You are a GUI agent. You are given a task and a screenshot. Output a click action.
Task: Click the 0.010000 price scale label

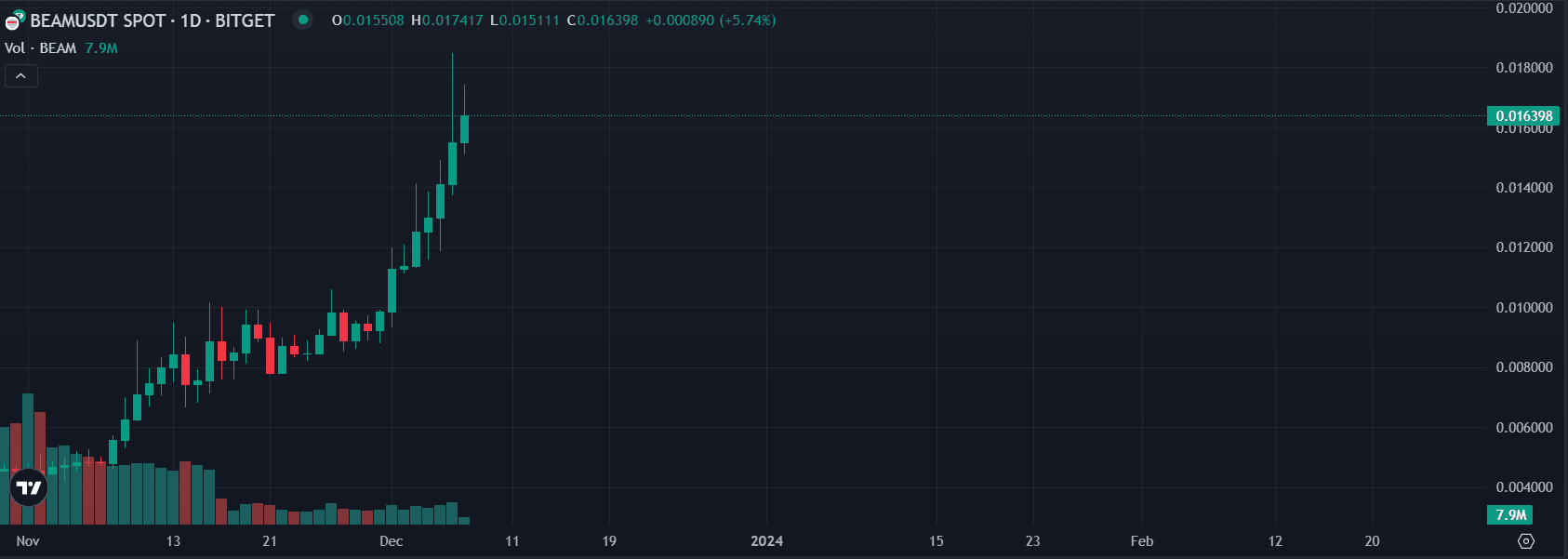click(1523, 308)
